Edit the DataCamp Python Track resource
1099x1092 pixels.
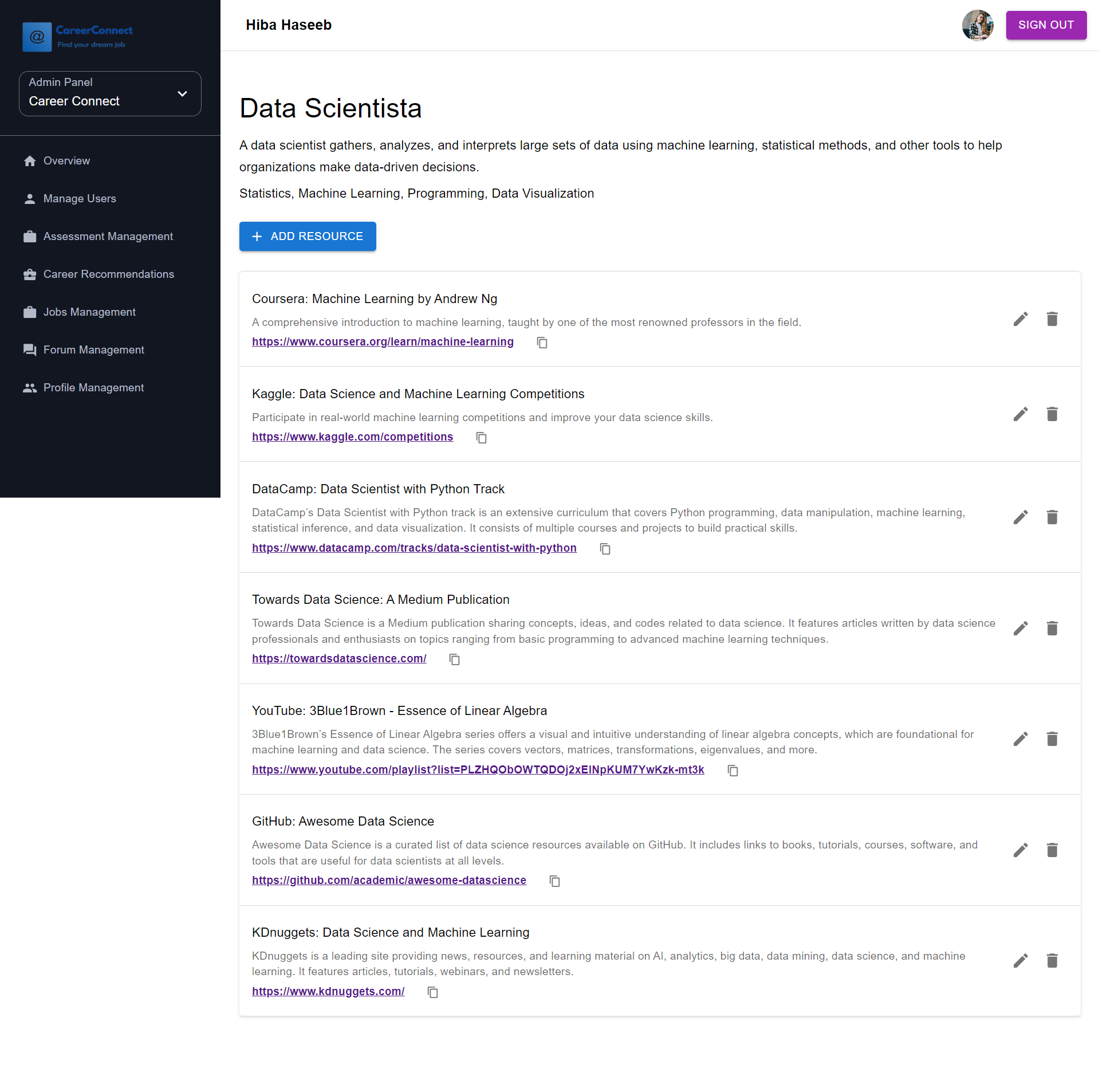[1021, 517]
